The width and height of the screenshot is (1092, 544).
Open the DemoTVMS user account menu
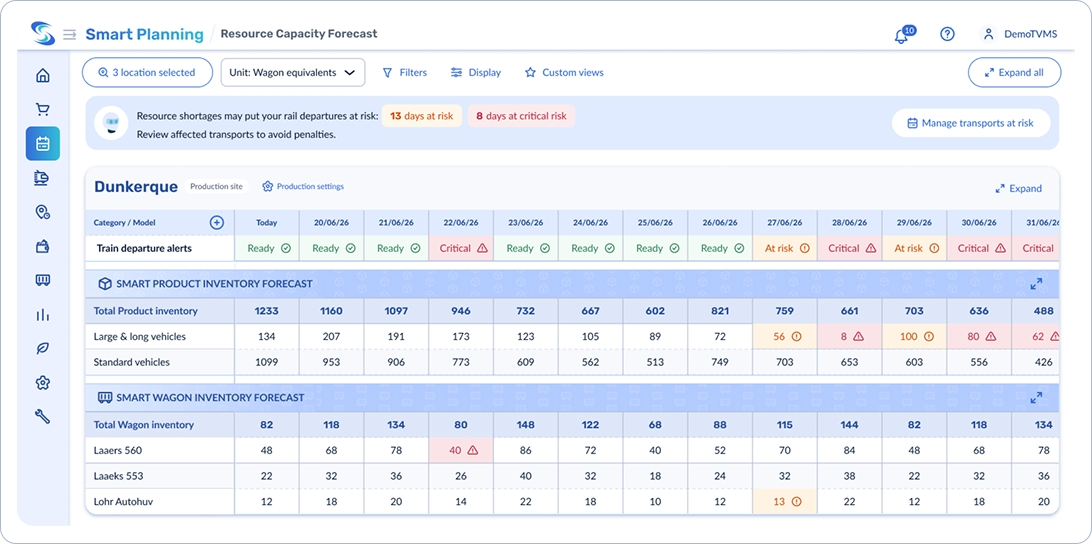coord(1020,34)
